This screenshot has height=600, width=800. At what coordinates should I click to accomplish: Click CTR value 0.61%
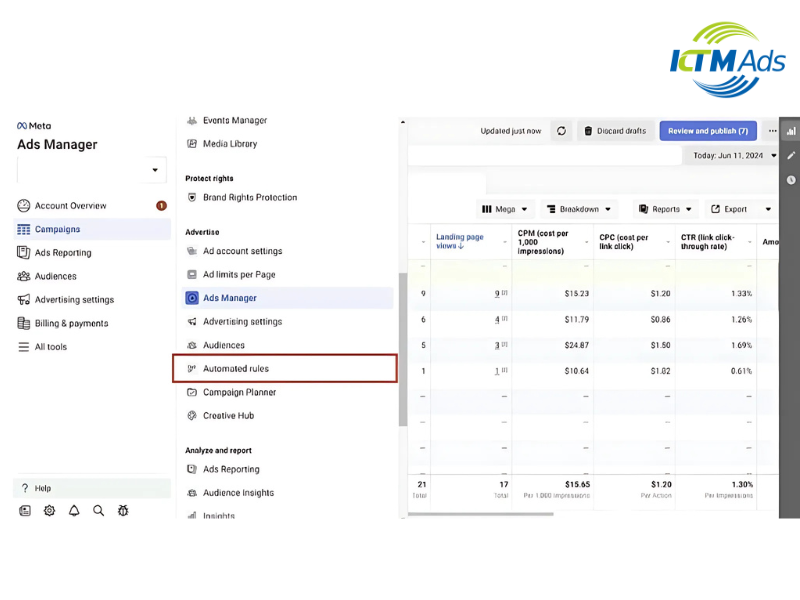click(741, 371)
